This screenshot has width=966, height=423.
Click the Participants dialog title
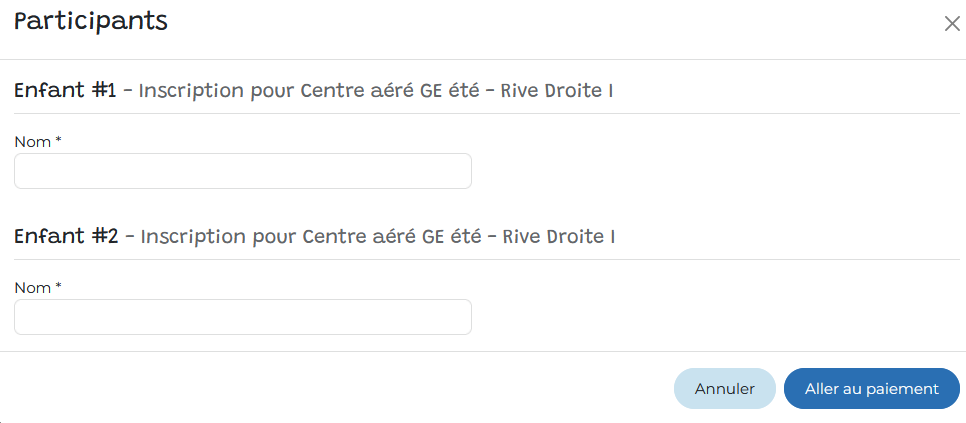coord(91,21)
